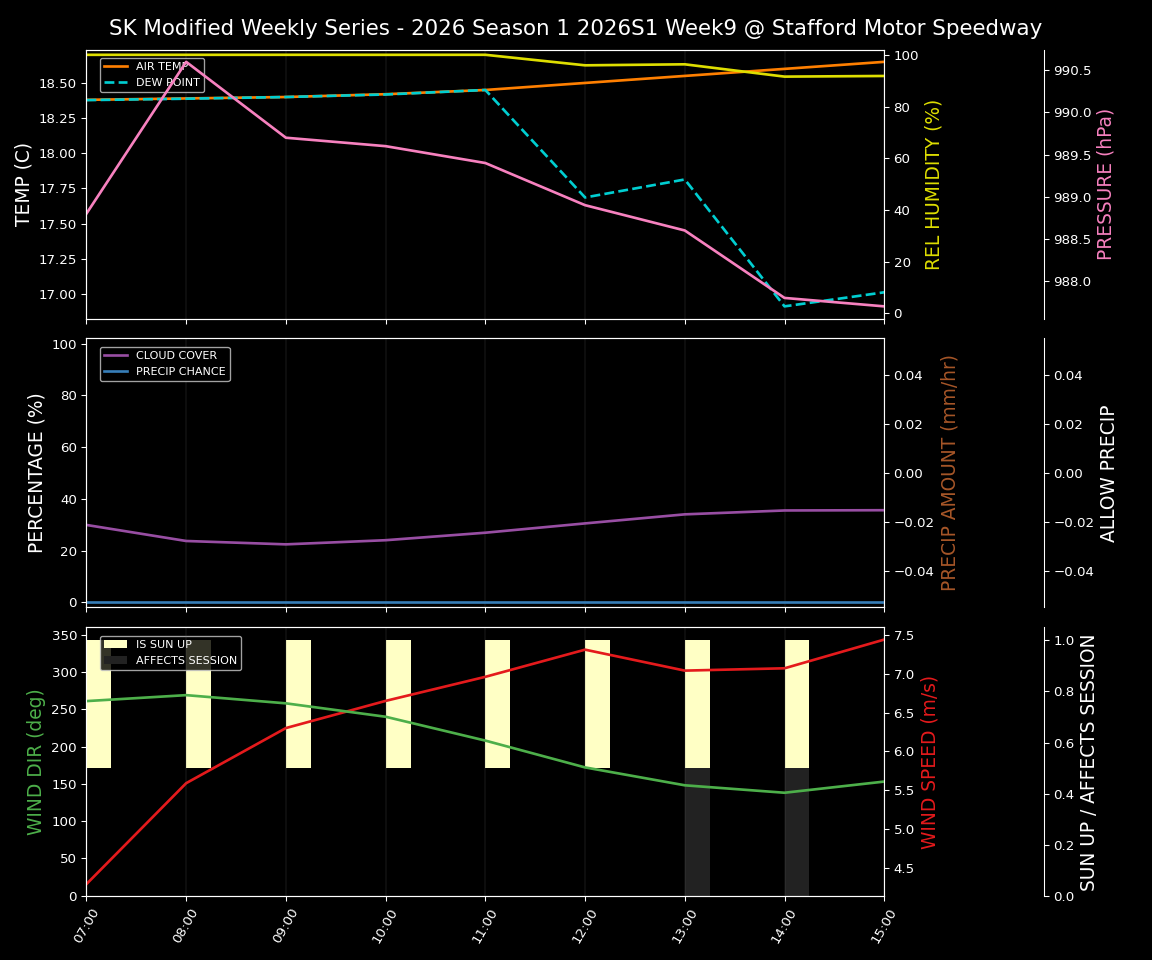Select the pink PRESSURE curve peak near 08:00
Image resolution: width=1152 pixels, height=960 pixels.
point(185,62)
